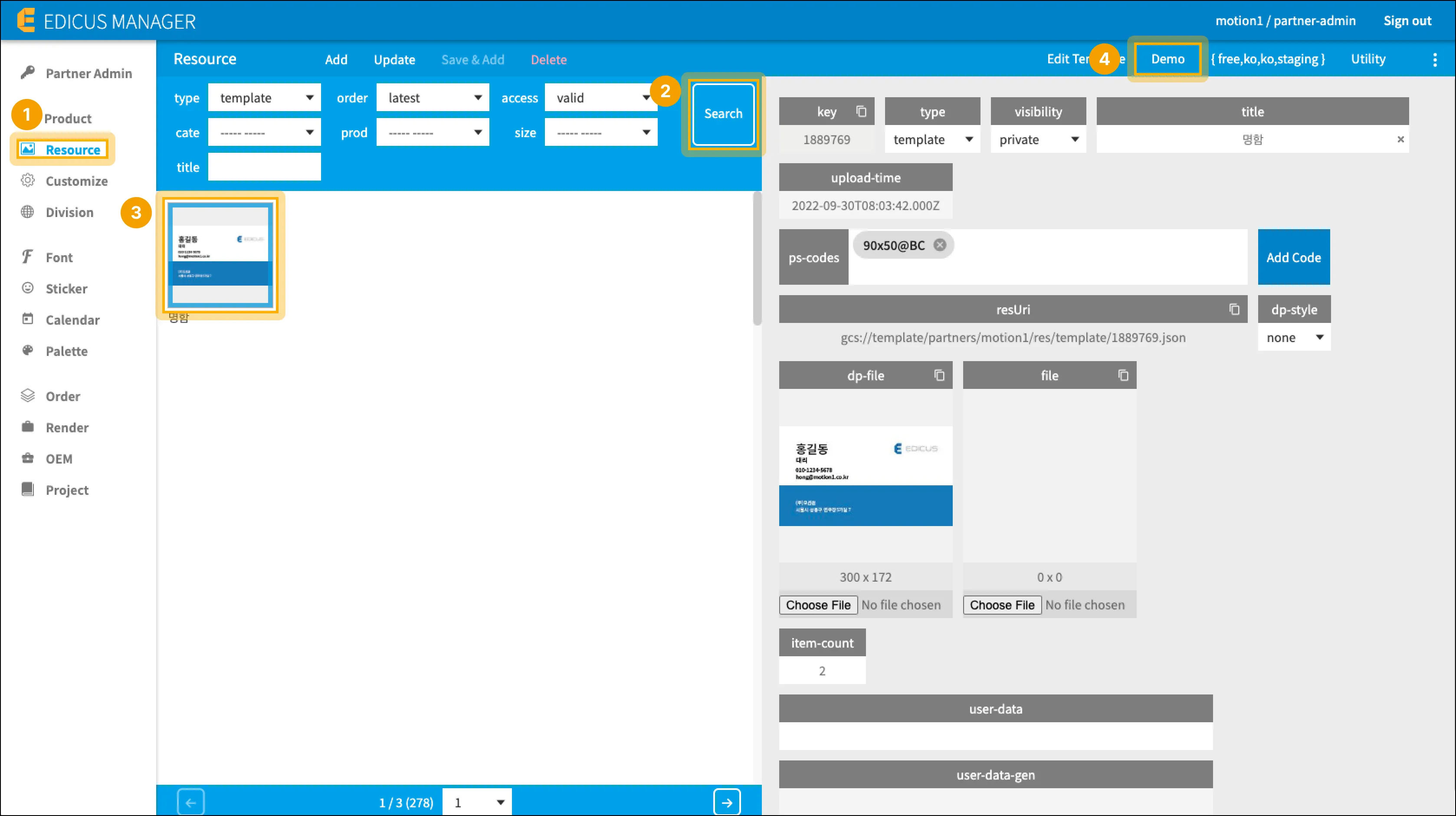
Task: Remove the 90x50@BC code tag
Action: tap(939, 245)
